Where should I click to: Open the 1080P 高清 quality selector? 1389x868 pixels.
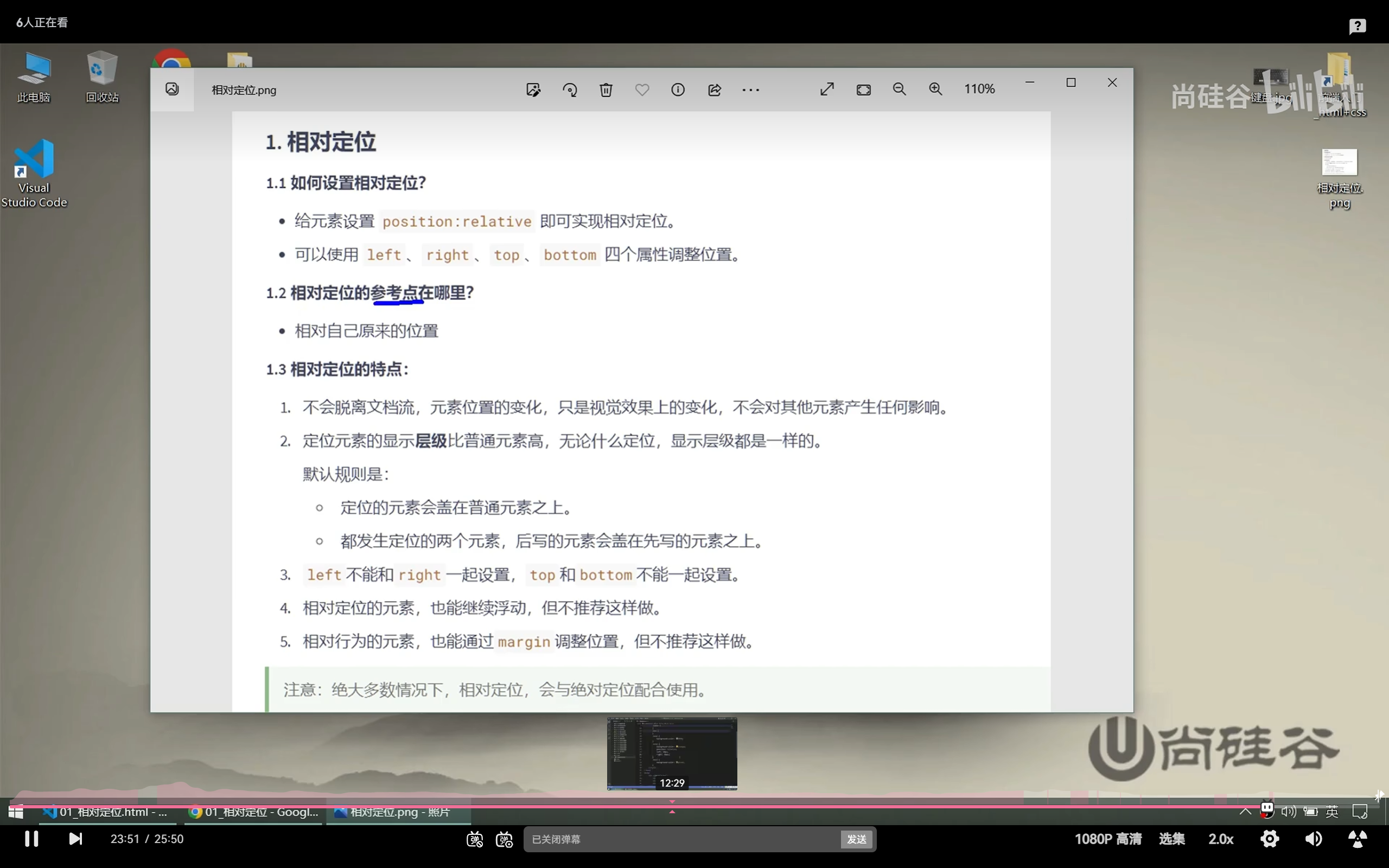pyautogui.click(x=1108, y=839)
